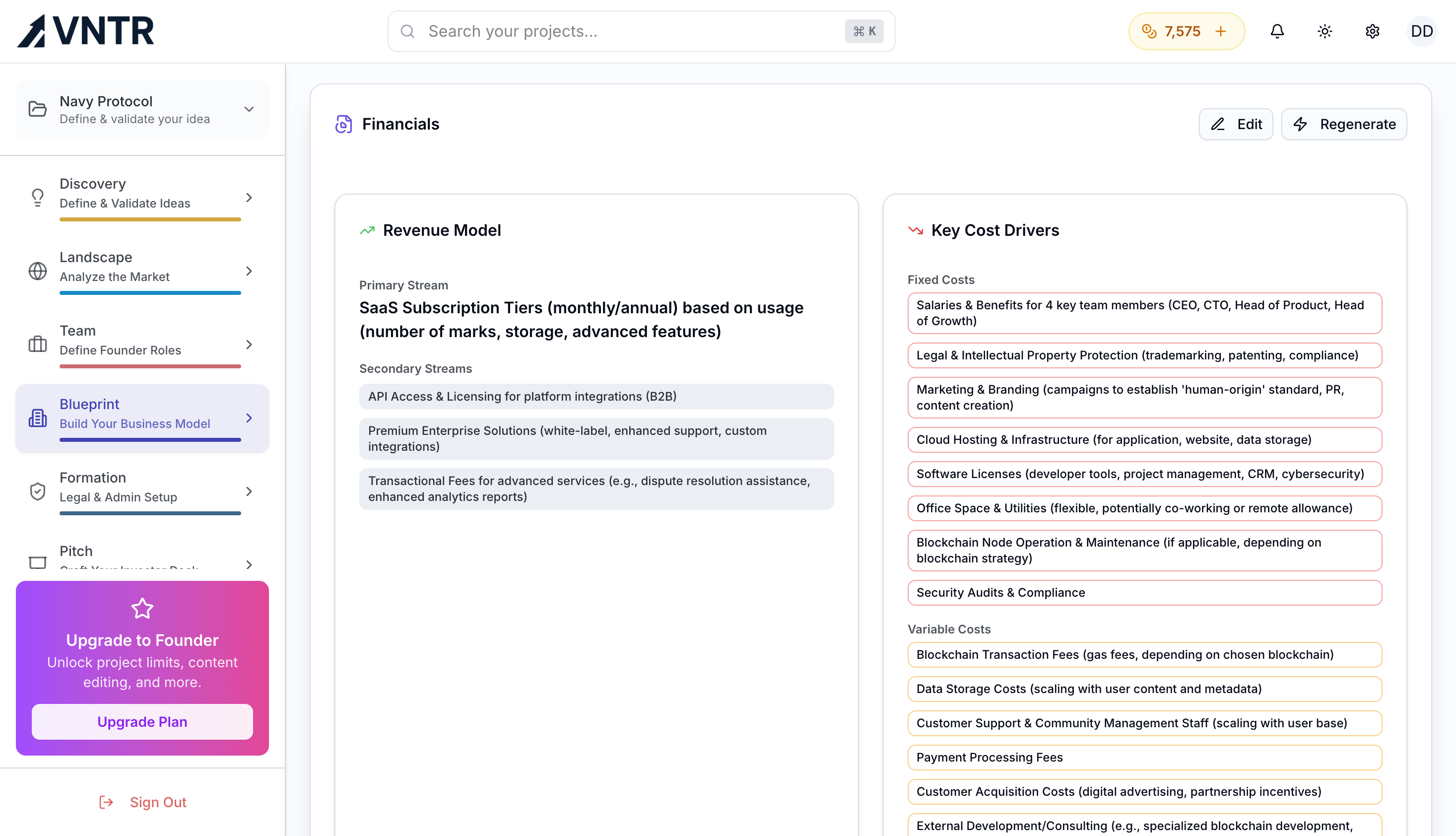Click the Discovery lightbulb icon
The height and width of the screenshot is (836, 1456).
(x=38, y=197)
